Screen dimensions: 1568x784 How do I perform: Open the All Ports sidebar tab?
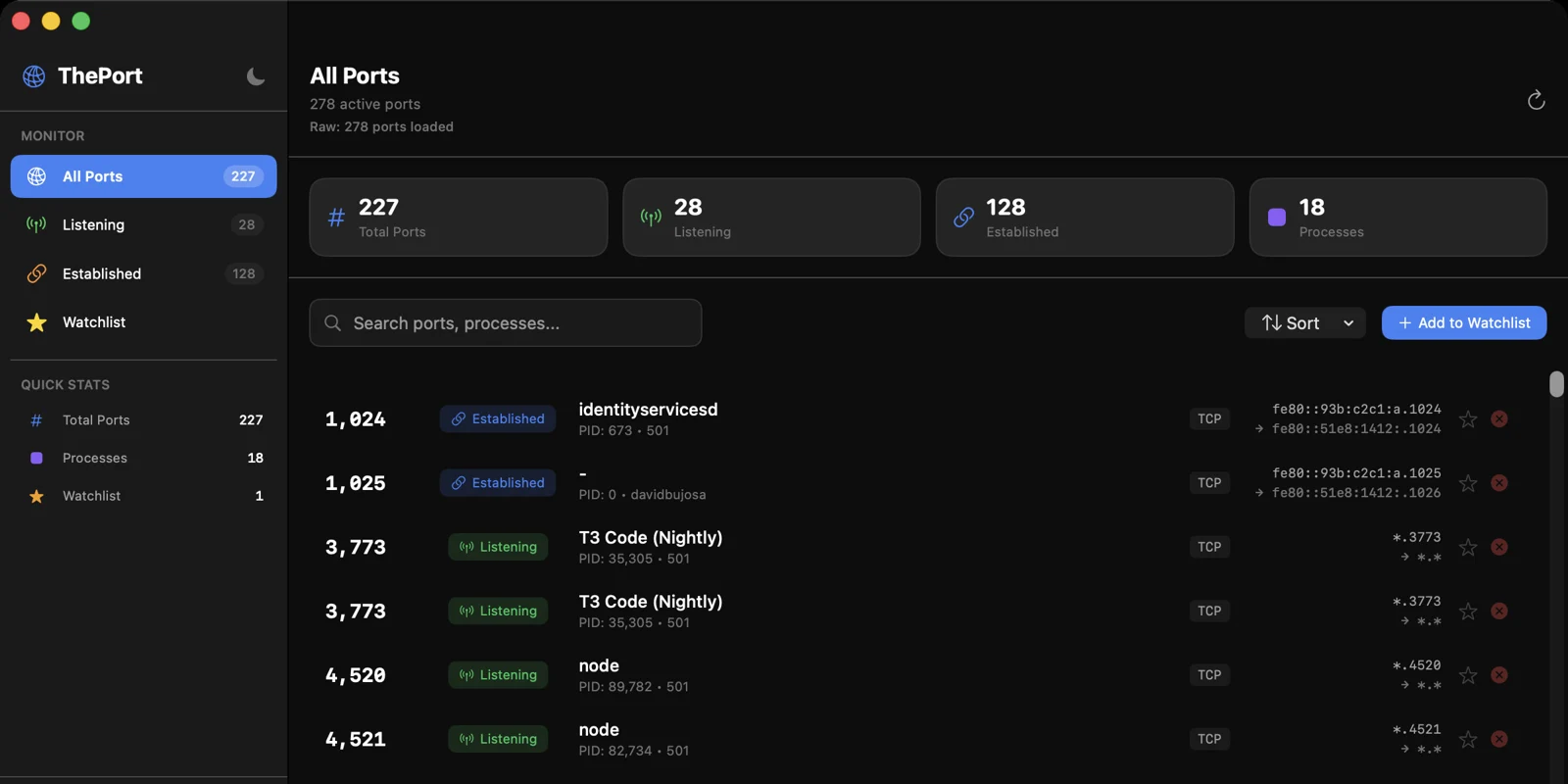(143, 176)
